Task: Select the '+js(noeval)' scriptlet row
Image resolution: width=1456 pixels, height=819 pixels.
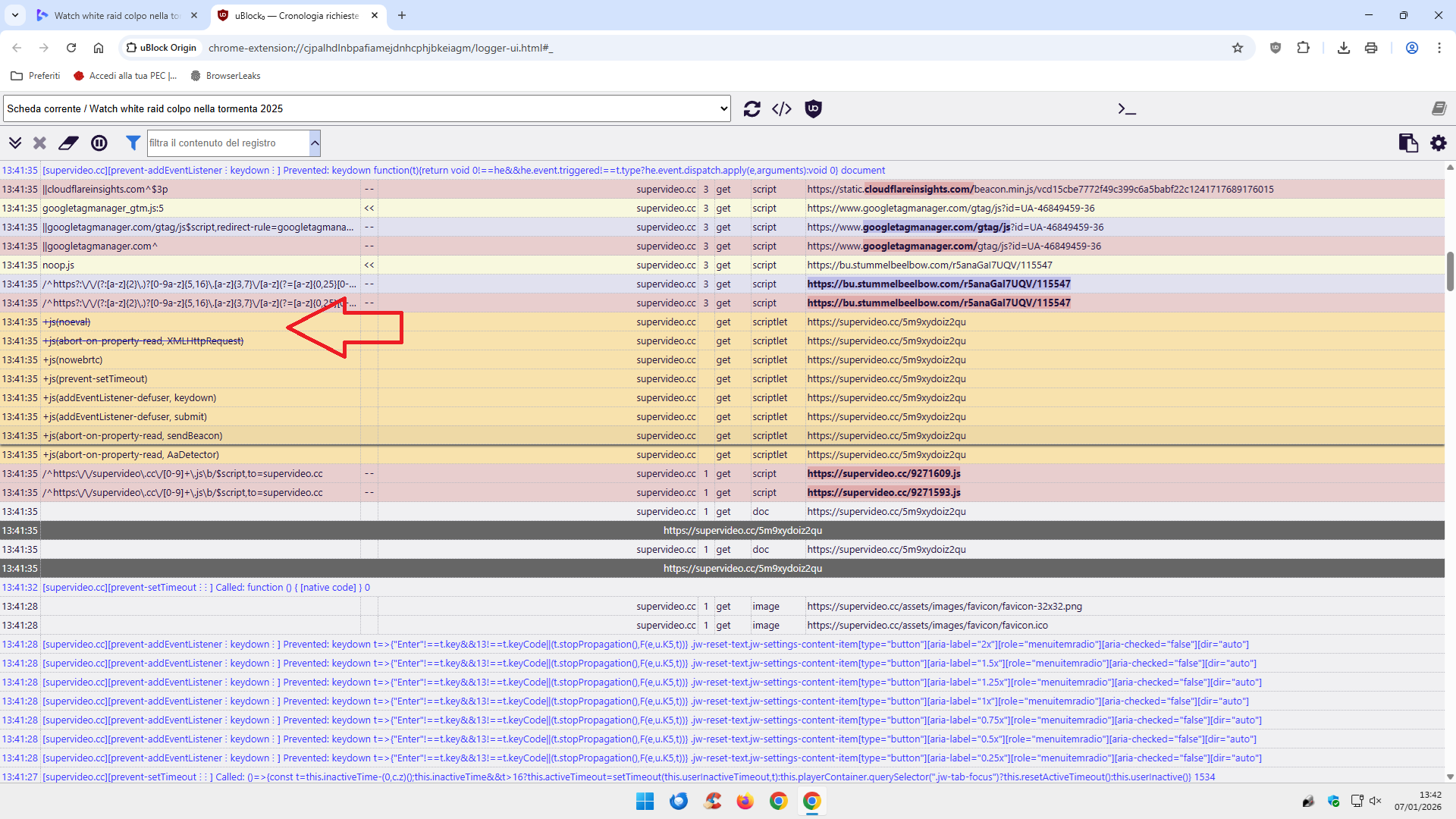Action: [x=722, y=322]
